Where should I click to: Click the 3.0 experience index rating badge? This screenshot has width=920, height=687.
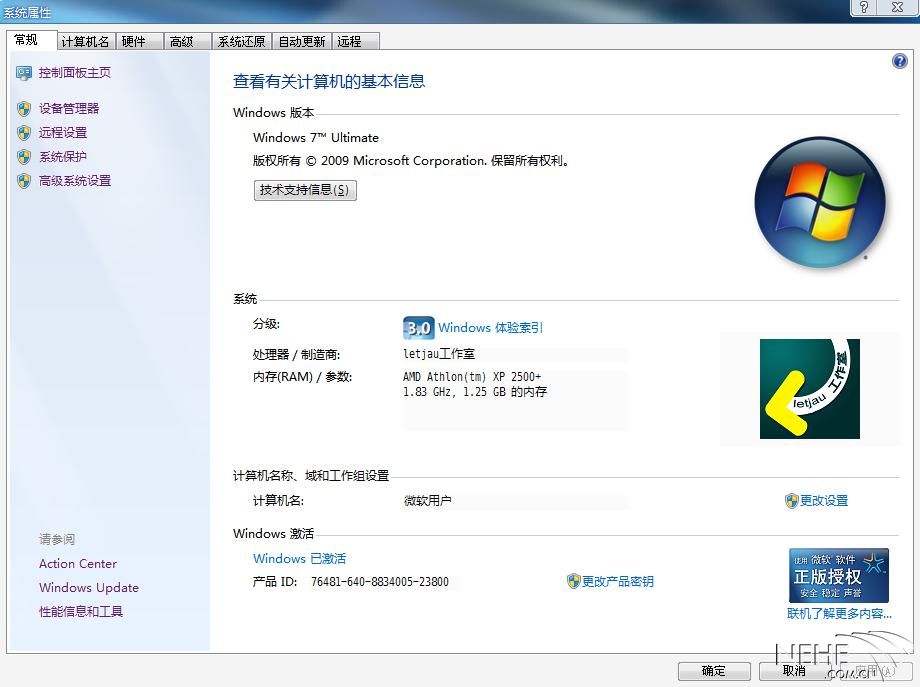[418, 328]
